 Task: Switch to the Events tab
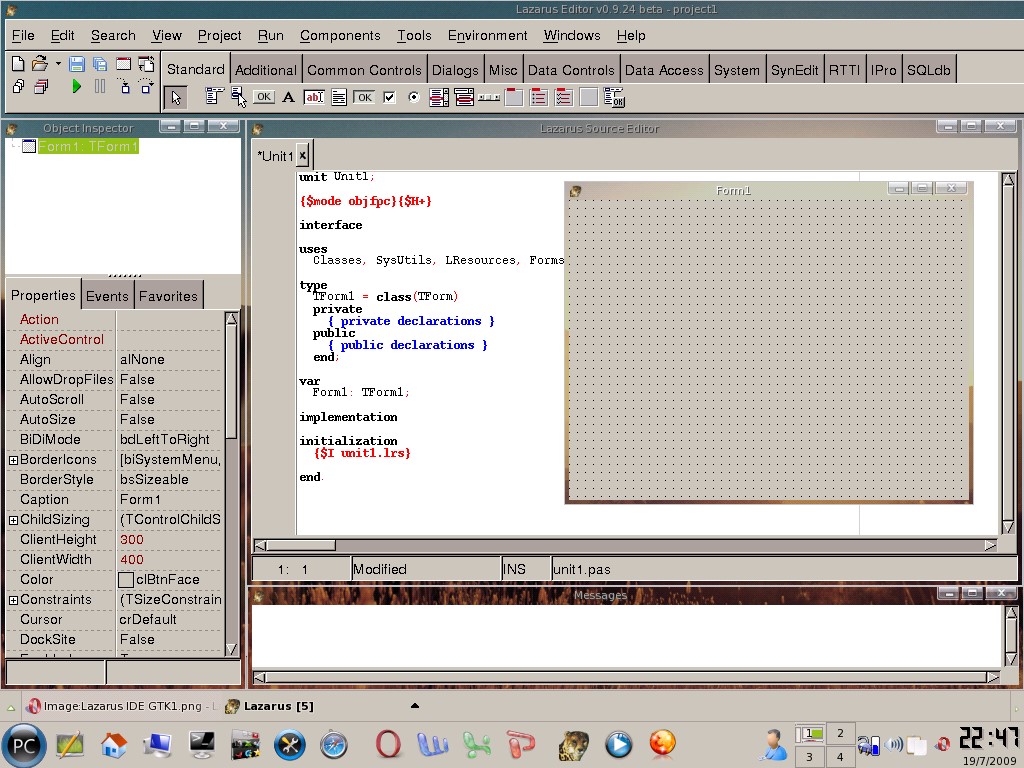[x=107, y=296]
